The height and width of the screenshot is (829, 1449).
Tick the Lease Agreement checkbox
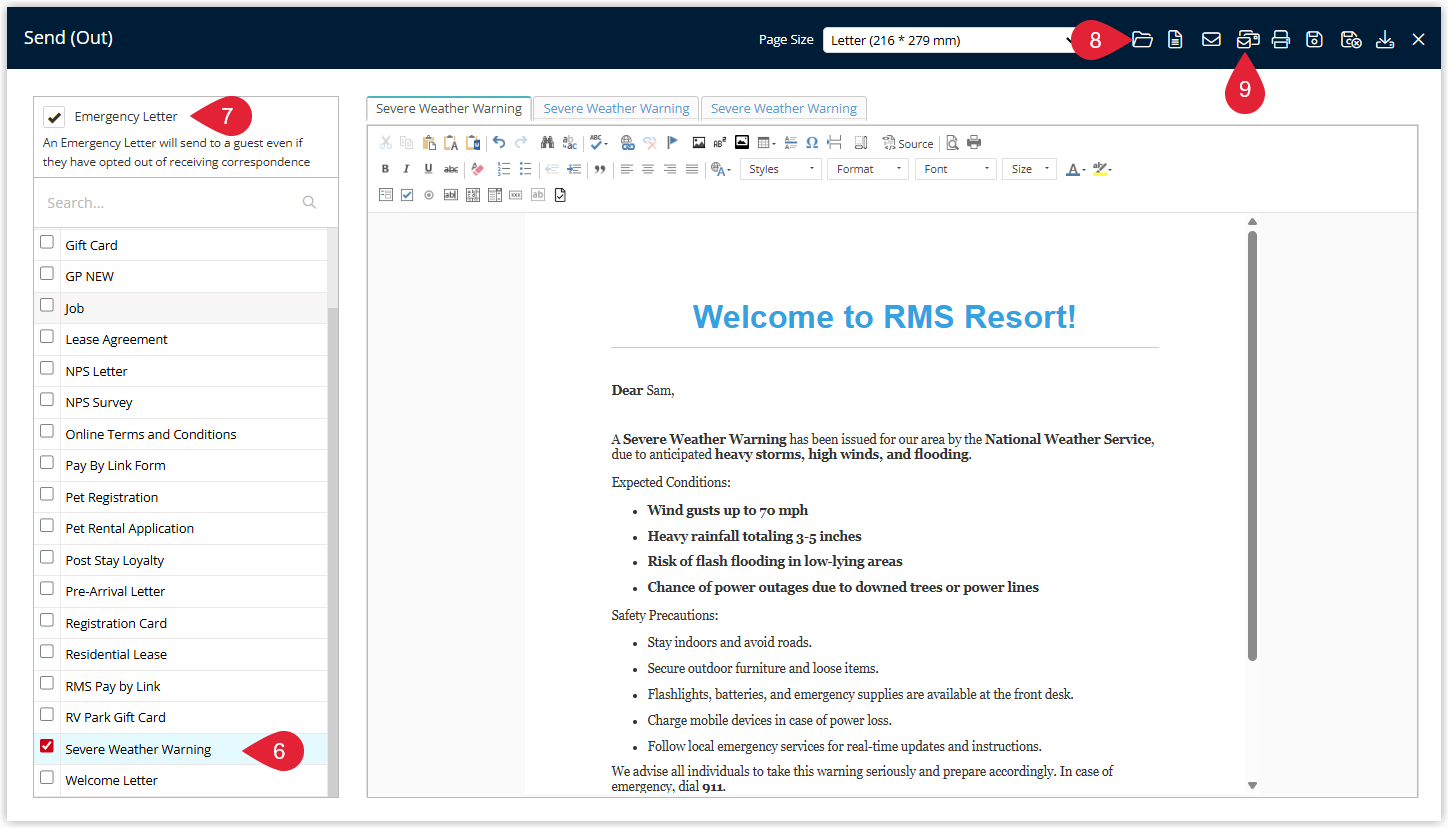[x=47, y=337]
